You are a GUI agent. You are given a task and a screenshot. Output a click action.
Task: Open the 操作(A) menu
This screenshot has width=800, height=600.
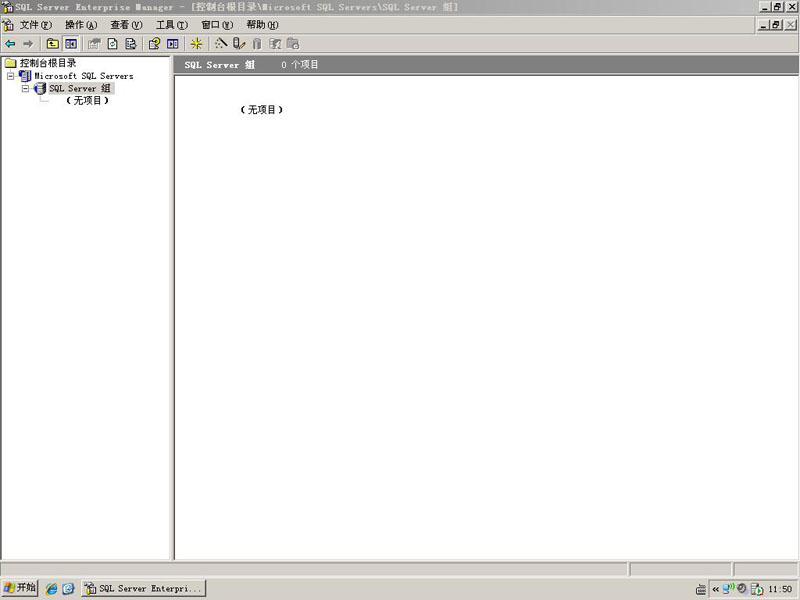[x=81, y=25]
